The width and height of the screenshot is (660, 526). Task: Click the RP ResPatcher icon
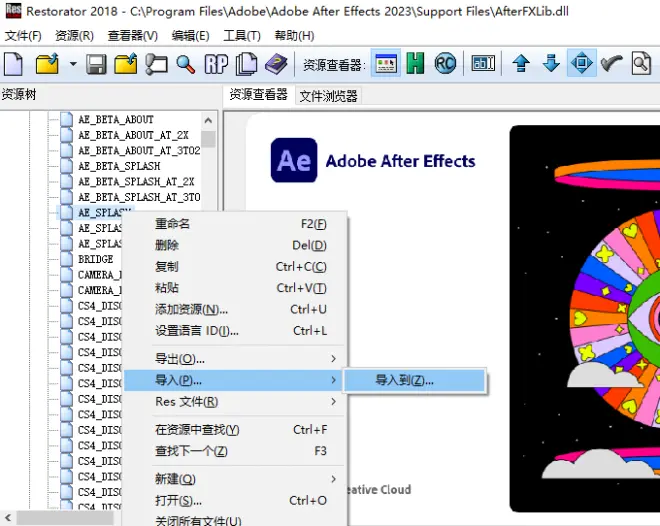(x=216, y=64)
